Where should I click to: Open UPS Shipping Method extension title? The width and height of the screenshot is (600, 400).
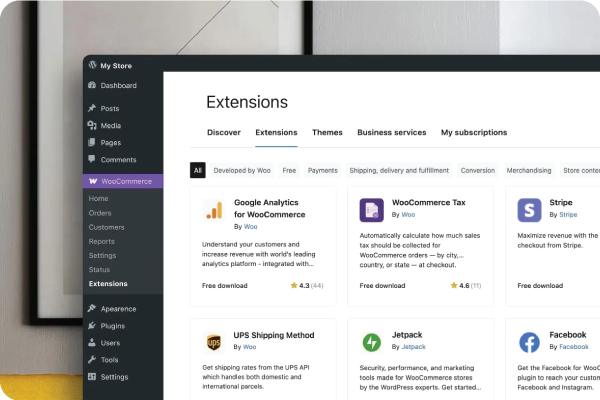pyautogui.click(x=274, y=335)
